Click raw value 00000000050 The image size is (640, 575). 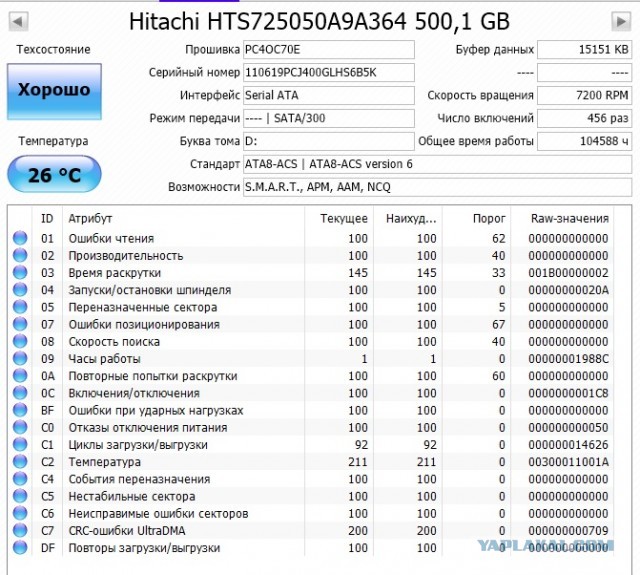(x=568, y=428)
